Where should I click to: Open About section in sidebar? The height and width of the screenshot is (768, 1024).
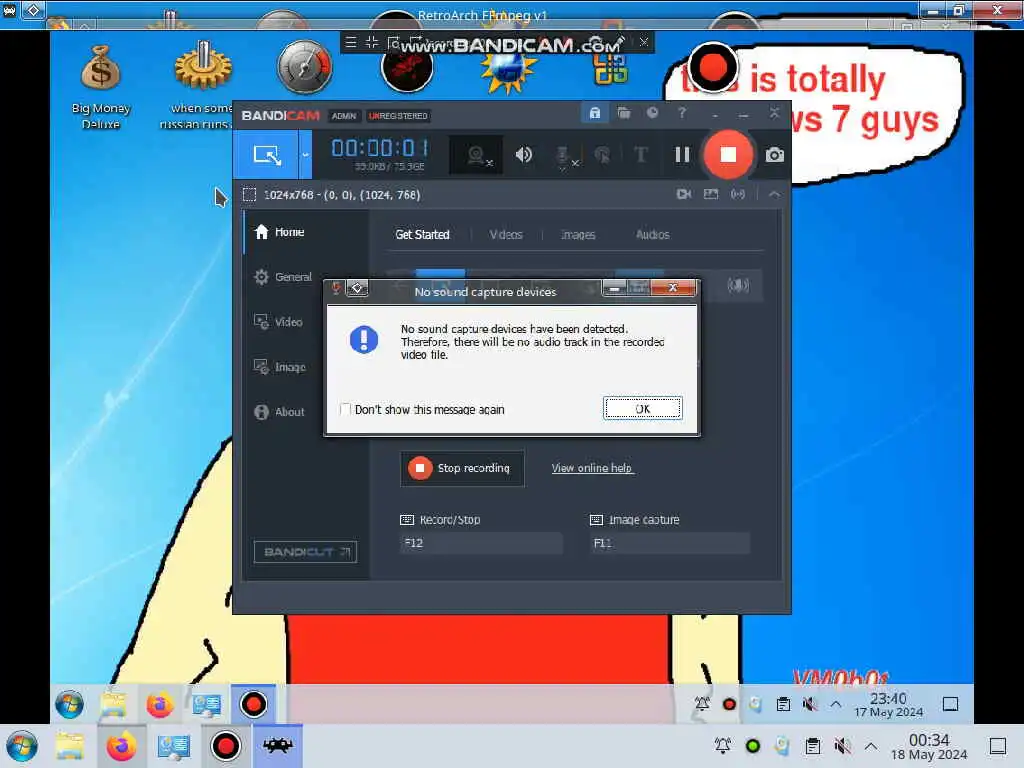click(282, 412)
